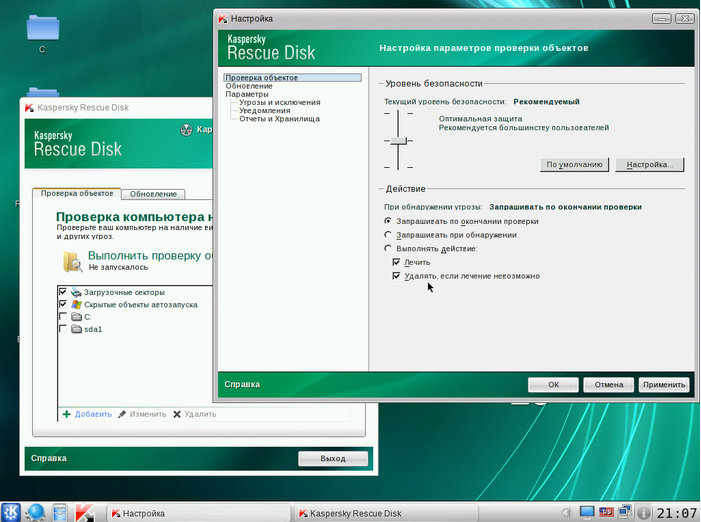Click top tick of security level slider
The width and height of the screenshot is (701, 522).
[x=398, y=114]
